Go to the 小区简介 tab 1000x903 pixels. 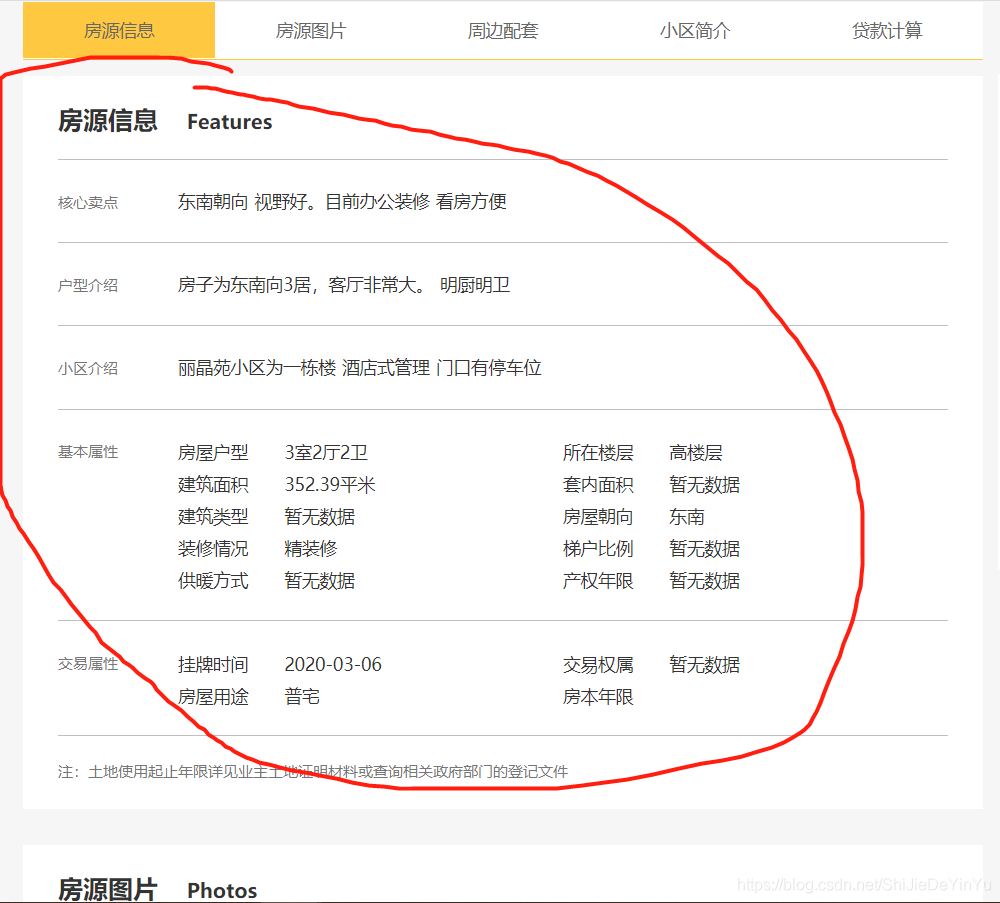coord(694,31)
